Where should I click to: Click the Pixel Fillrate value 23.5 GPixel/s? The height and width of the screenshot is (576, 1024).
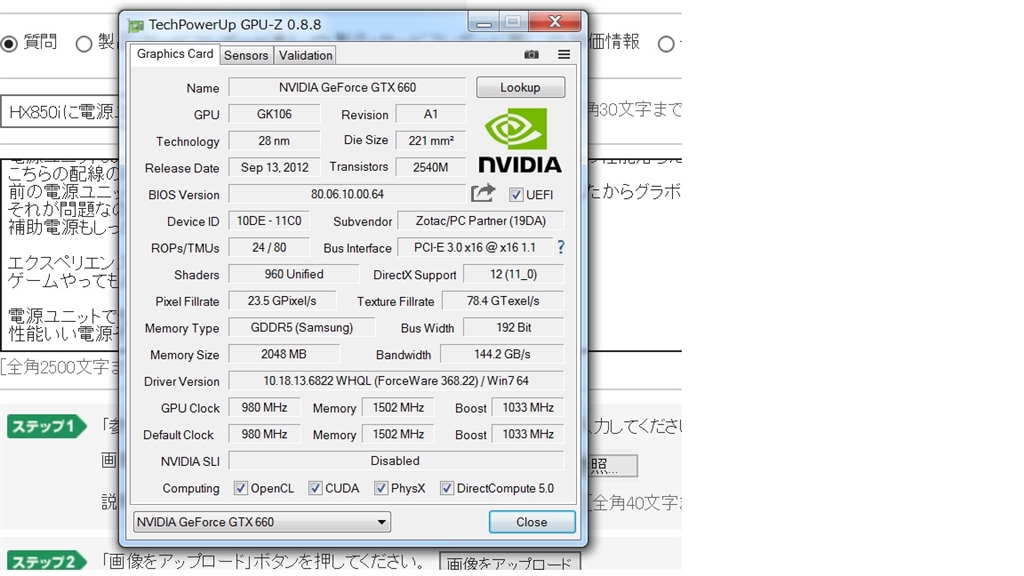[x=282, y=301]
